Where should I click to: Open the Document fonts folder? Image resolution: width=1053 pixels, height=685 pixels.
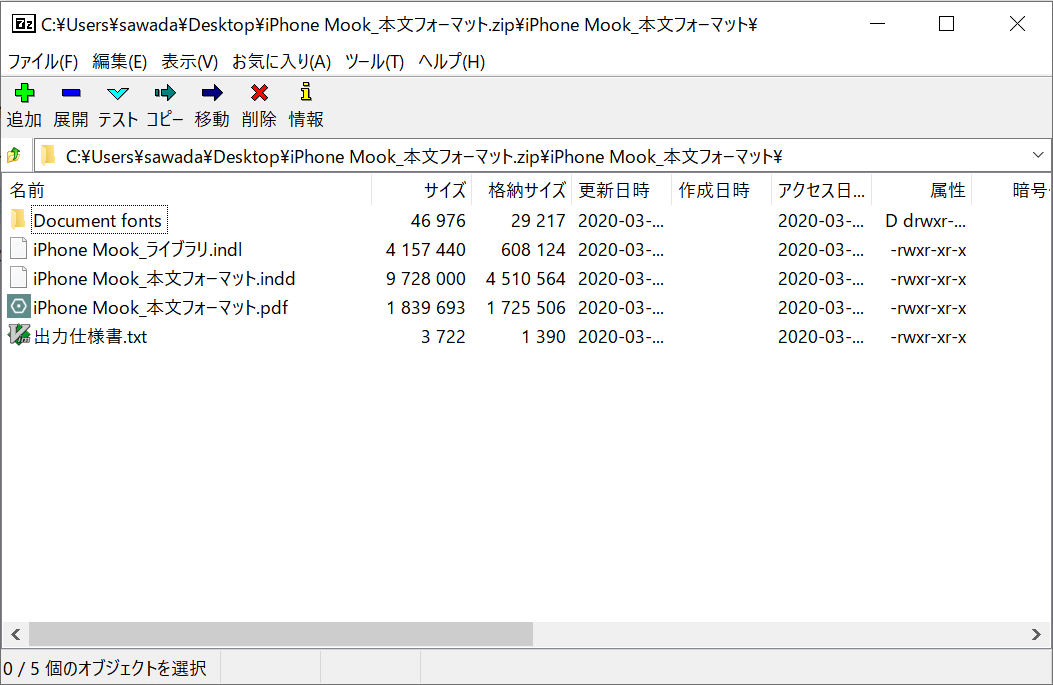click(98, 220)
